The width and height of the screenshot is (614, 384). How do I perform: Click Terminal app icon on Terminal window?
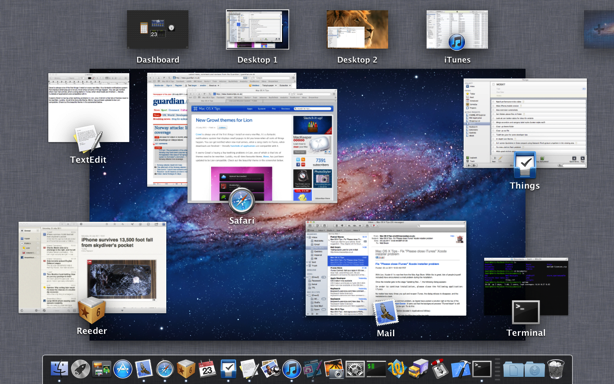pyautogui.click(x=526, y=312)
